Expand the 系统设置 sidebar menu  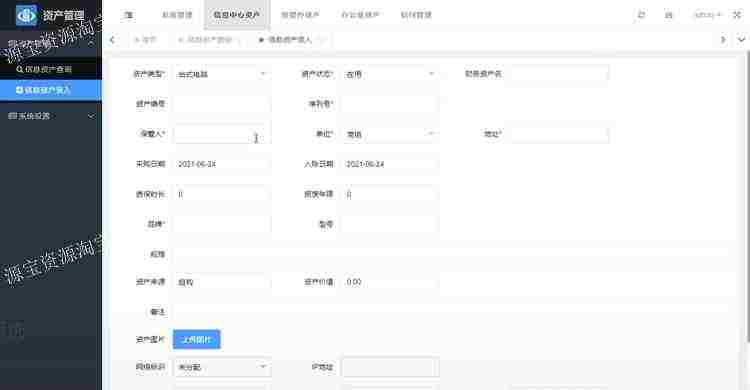point(51,116)
